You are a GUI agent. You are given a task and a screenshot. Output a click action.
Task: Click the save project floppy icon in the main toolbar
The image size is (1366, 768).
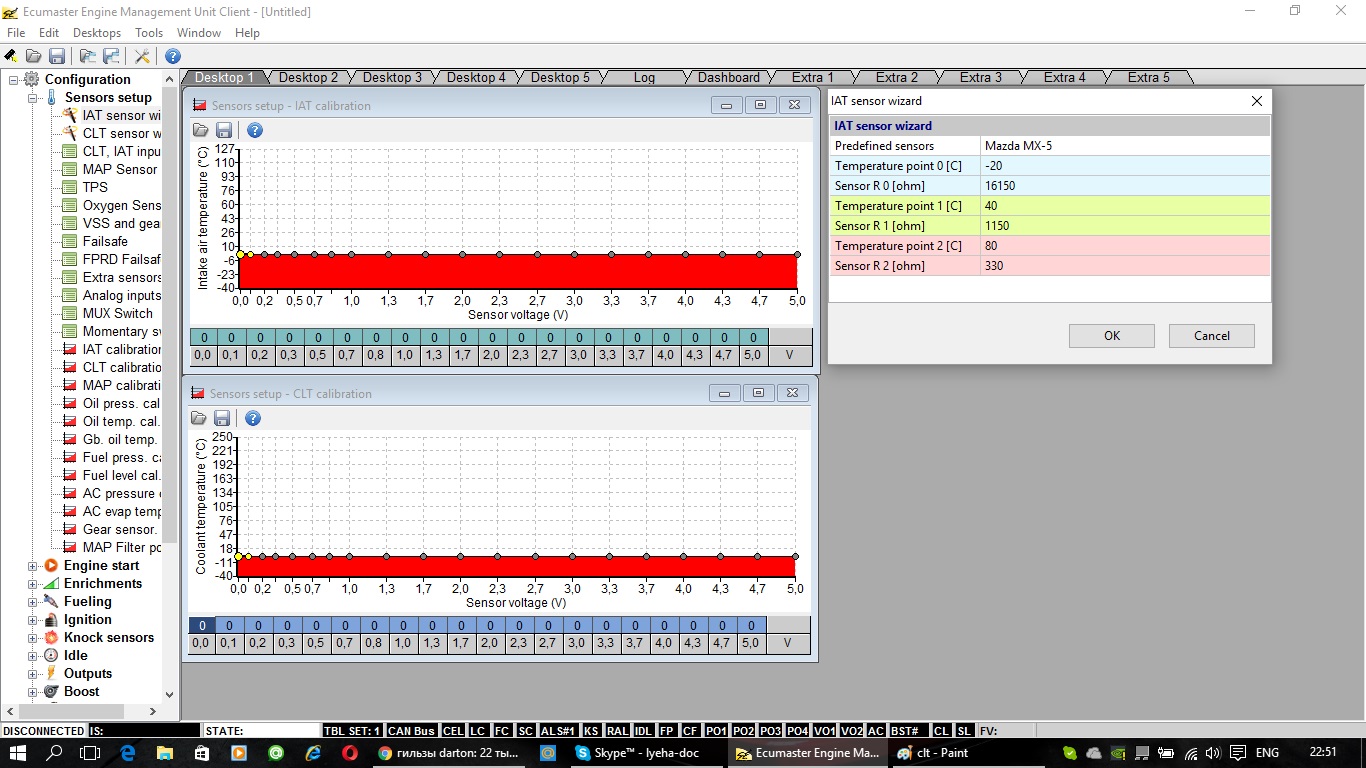57,56
